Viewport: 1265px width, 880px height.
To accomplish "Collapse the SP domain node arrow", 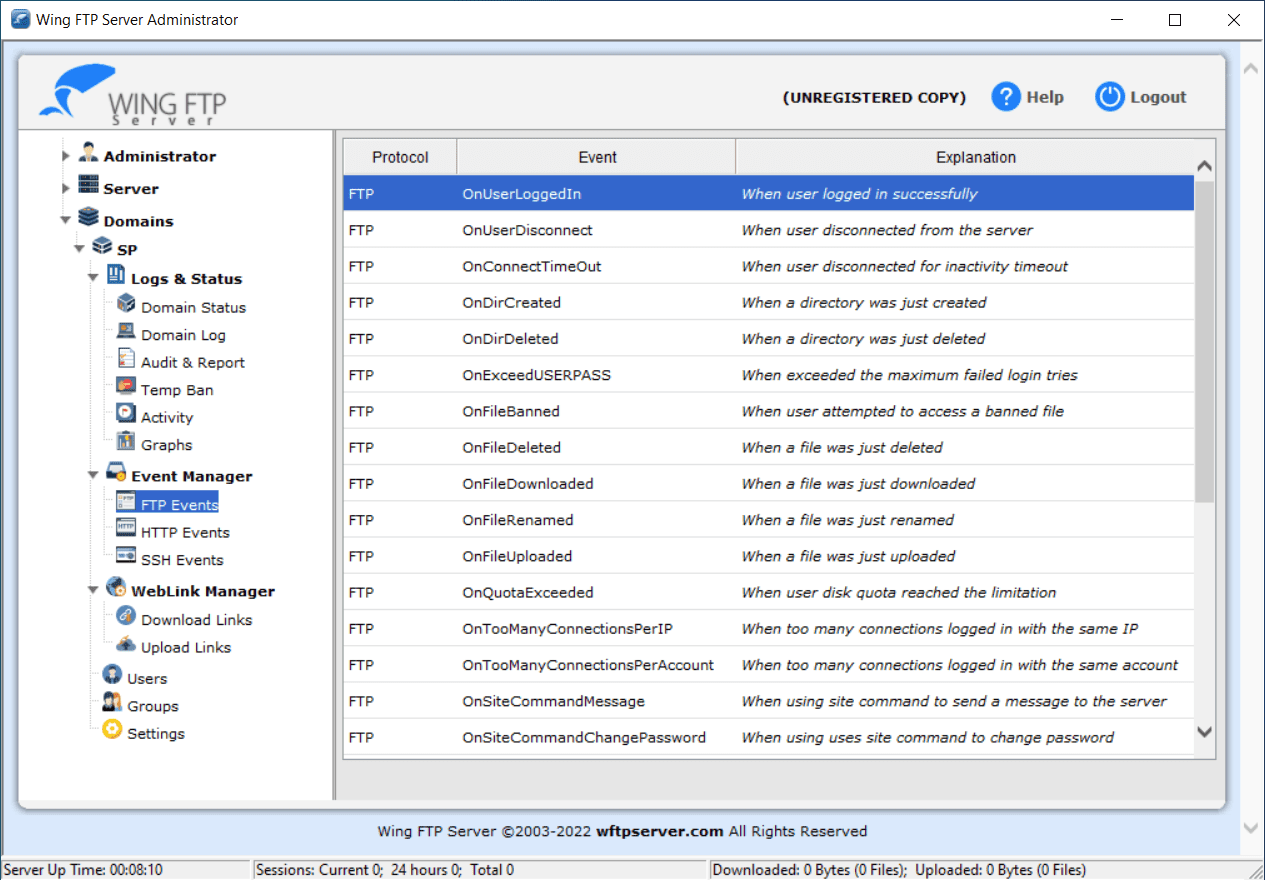I will tap(80, 249).
